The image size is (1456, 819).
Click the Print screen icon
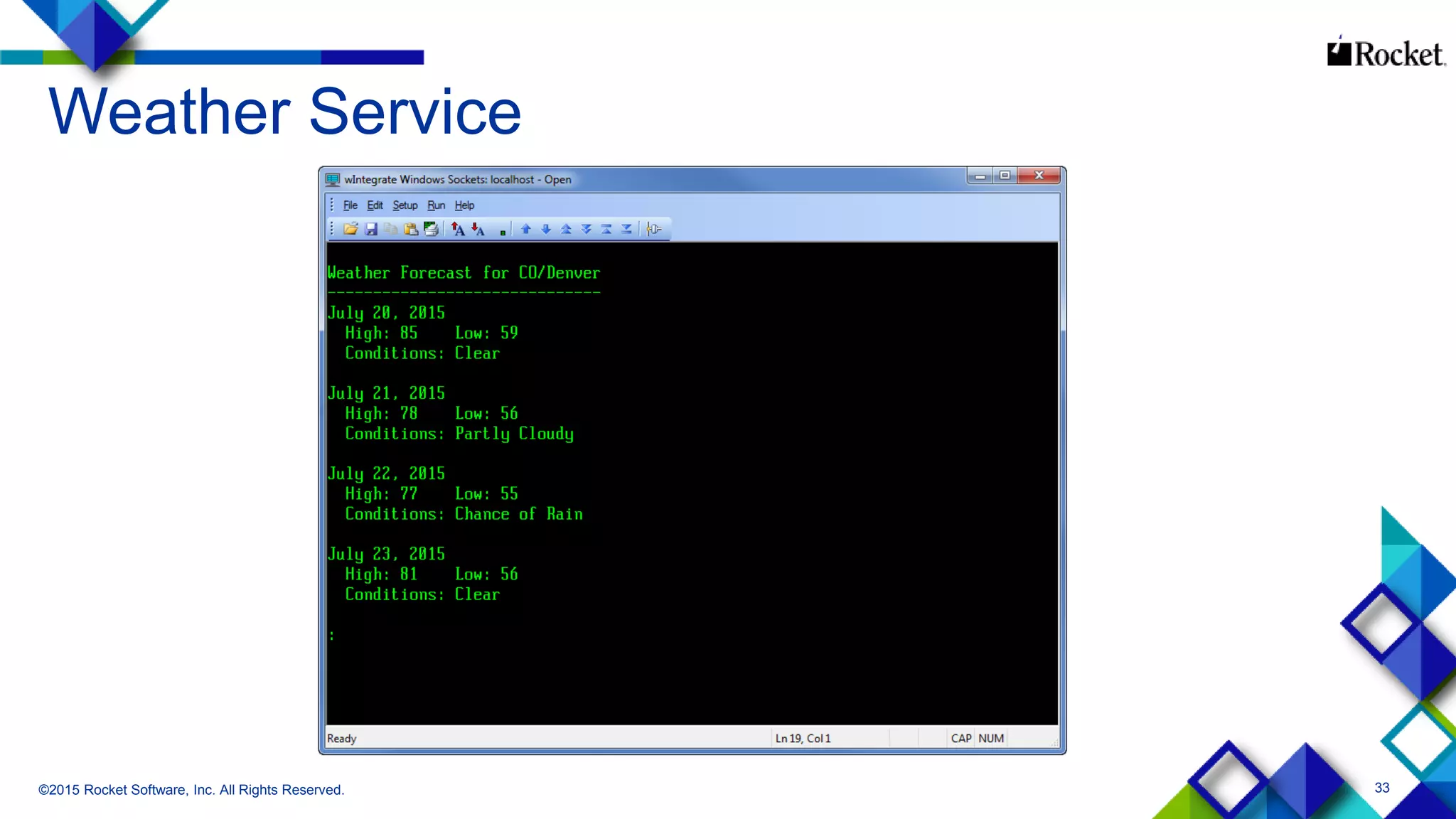431,229
